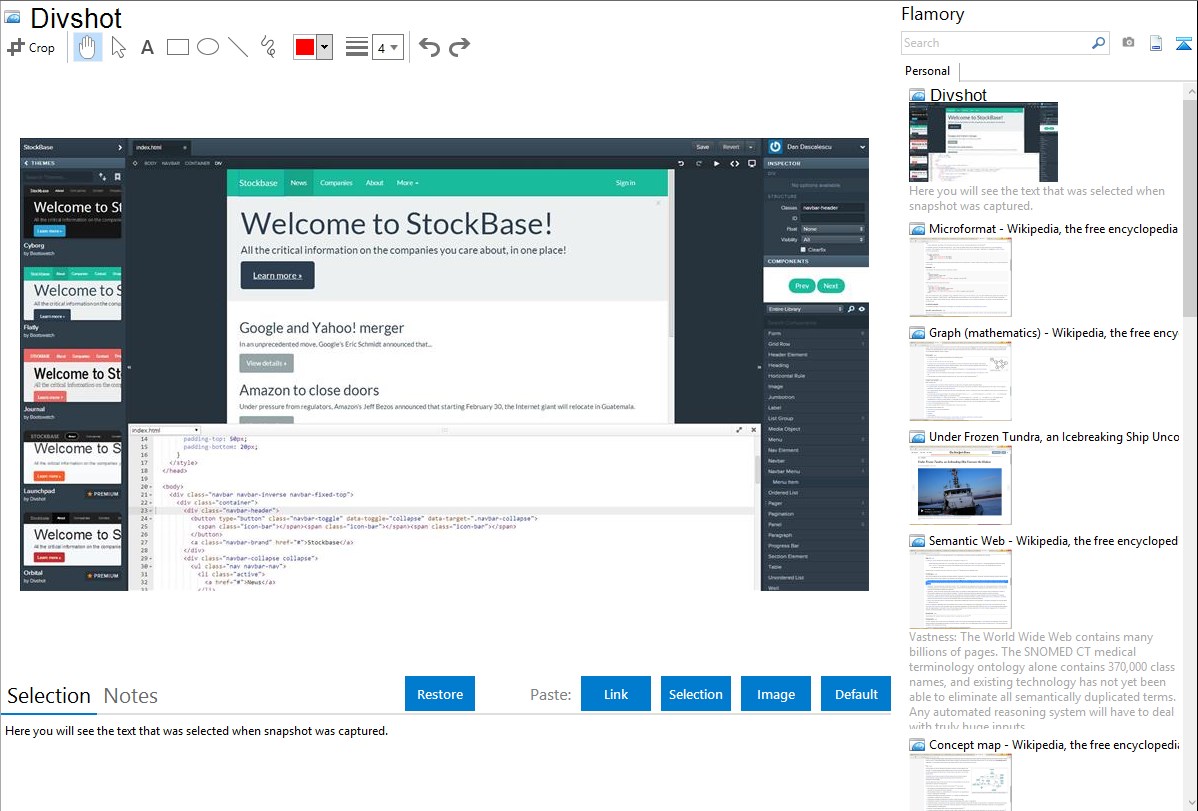This screenshot has height=811, width=1198.
Task: Select the Personal tab
Action: [928, 71]
